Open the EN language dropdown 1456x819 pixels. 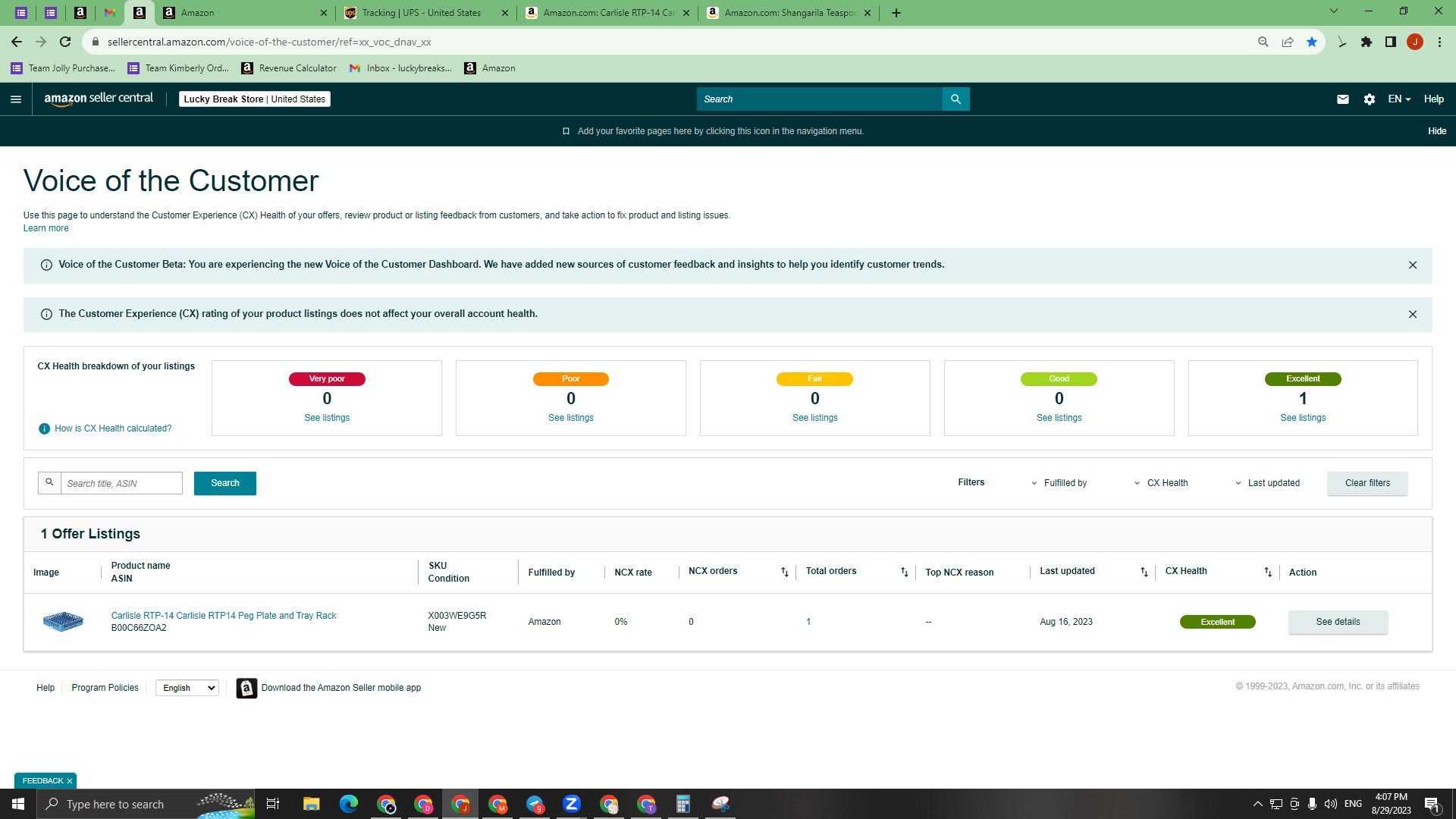tap(1399, 99)
